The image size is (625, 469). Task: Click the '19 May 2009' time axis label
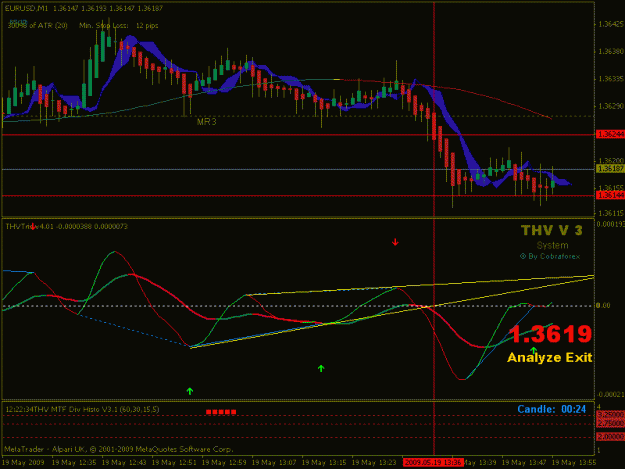pos(23,463)
